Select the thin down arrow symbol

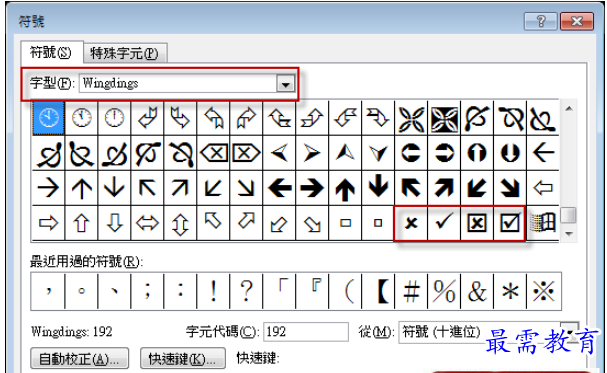click(114, 188)
